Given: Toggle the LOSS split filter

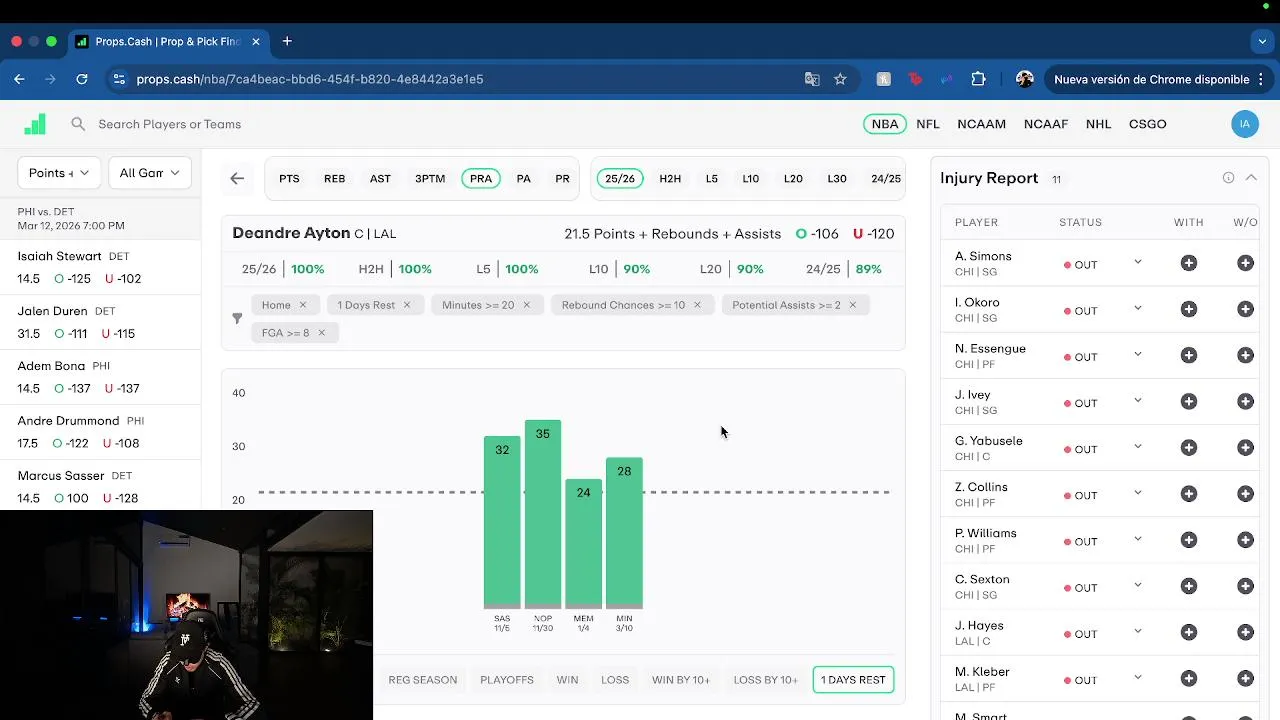Looking at the screenshot, I should pos(615,680).
